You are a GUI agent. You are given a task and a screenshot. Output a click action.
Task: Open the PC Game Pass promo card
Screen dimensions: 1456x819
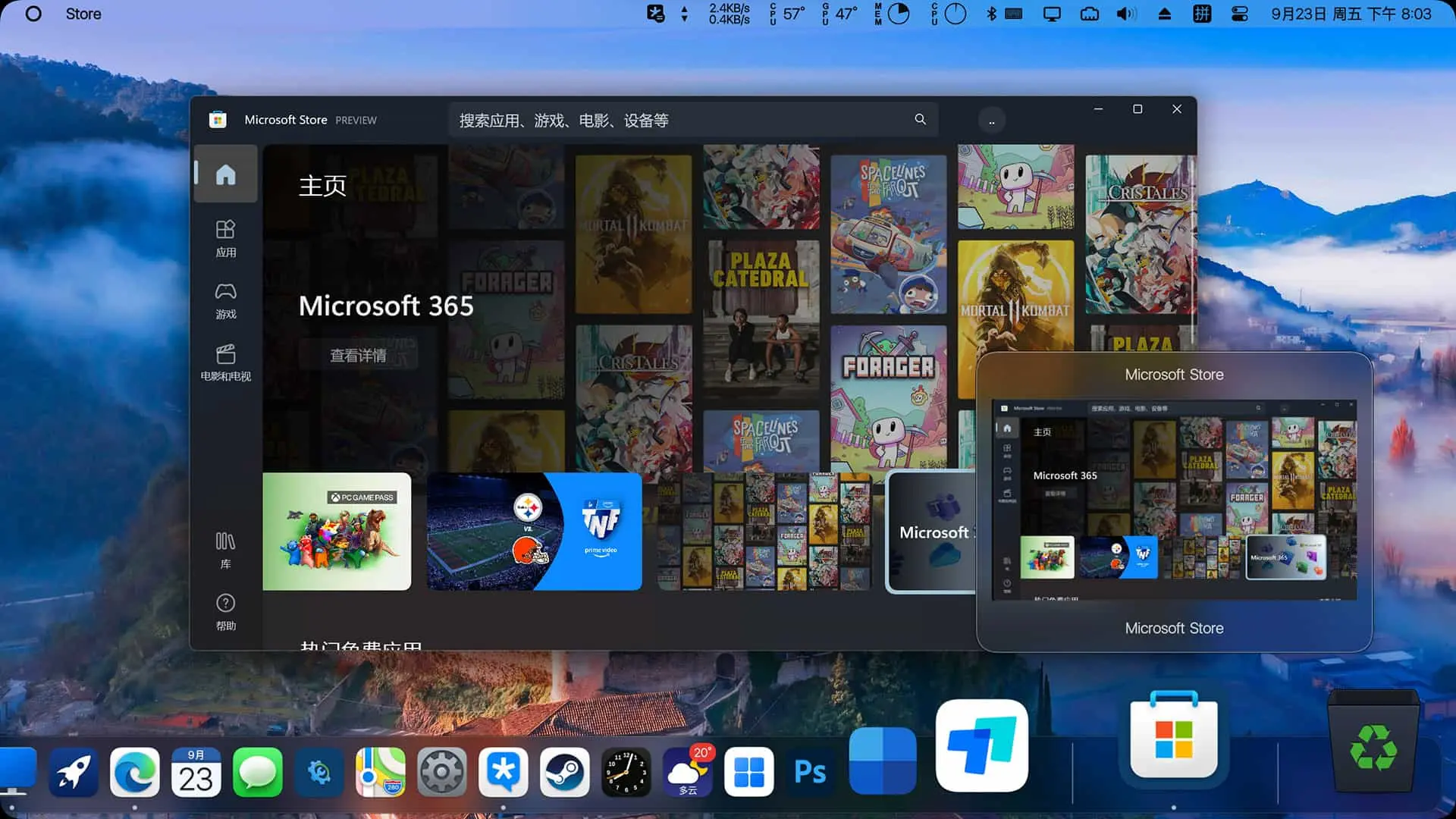(x=337, y=532)
